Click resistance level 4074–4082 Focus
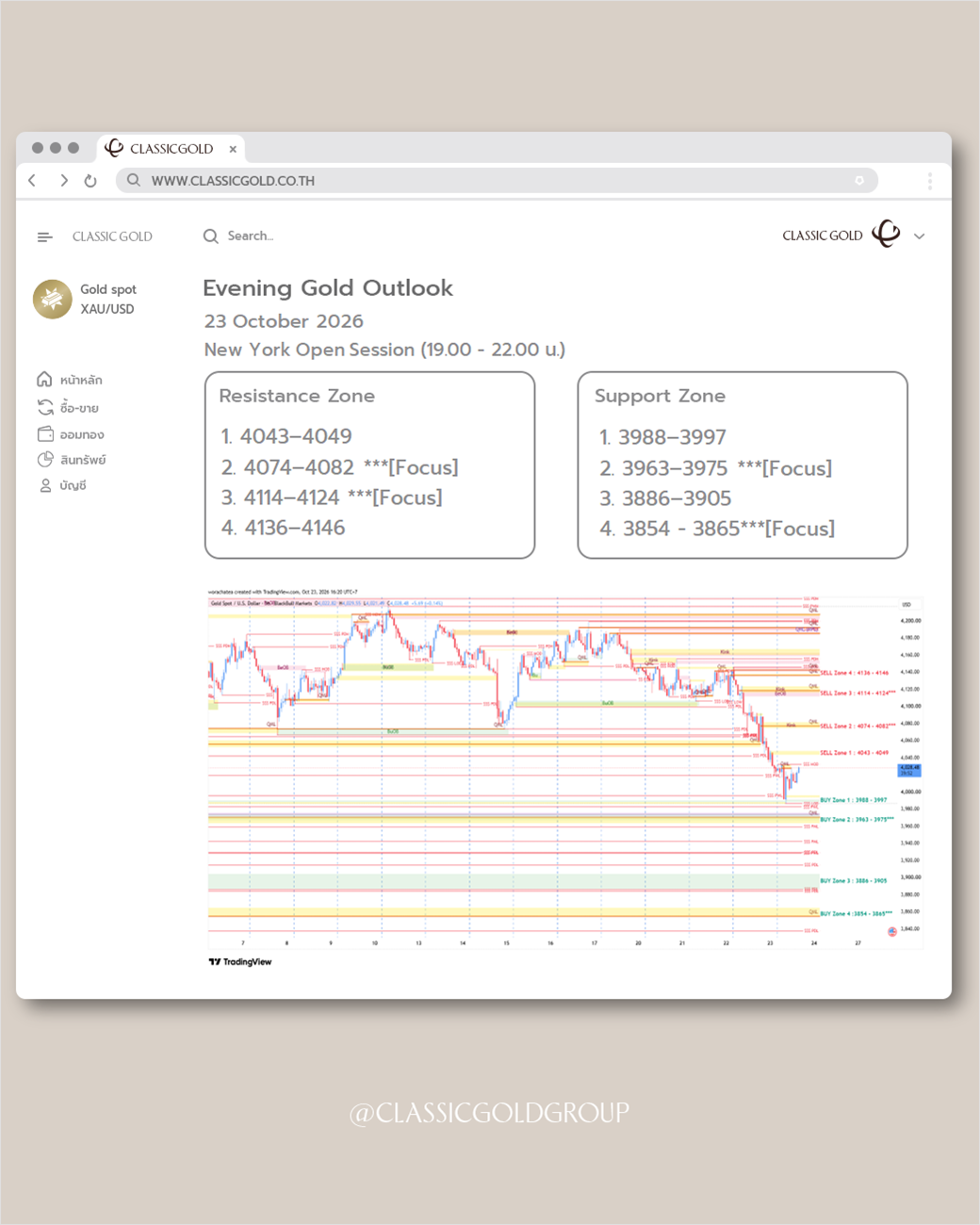This screenshot has width=980, height=1225. pyautogui.click(x=340, y=467)
